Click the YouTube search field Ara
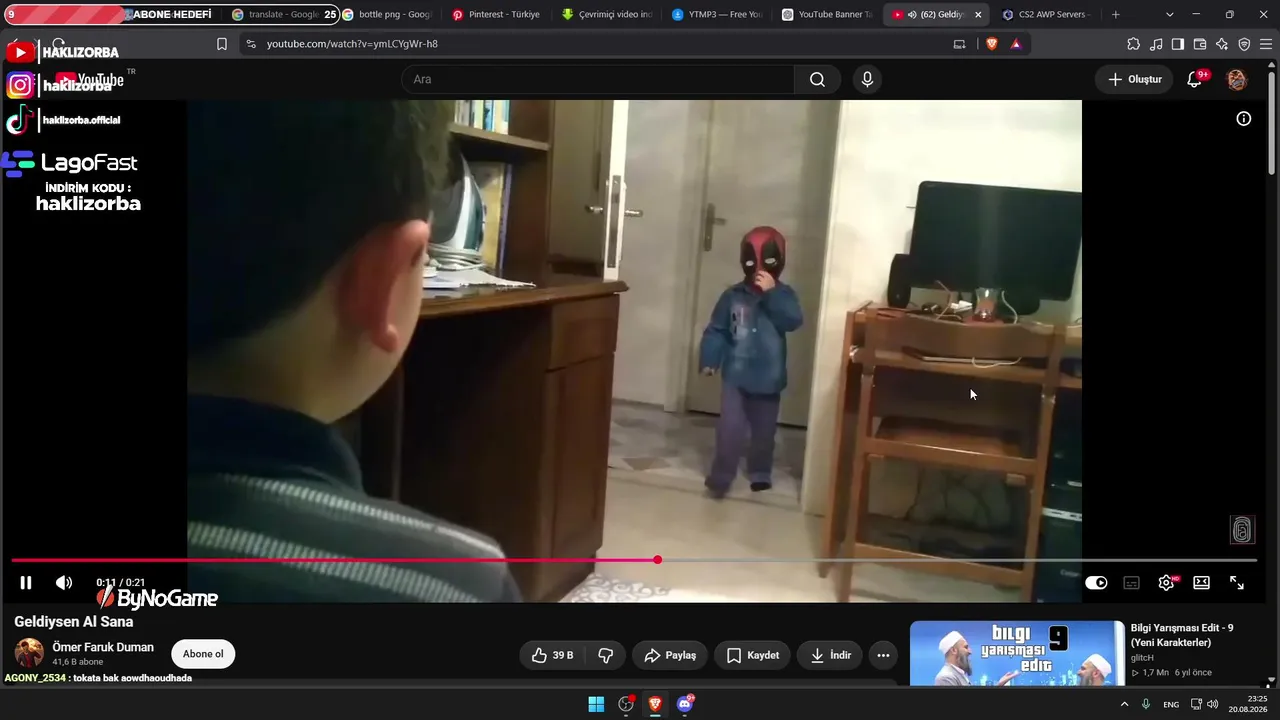 598,79
